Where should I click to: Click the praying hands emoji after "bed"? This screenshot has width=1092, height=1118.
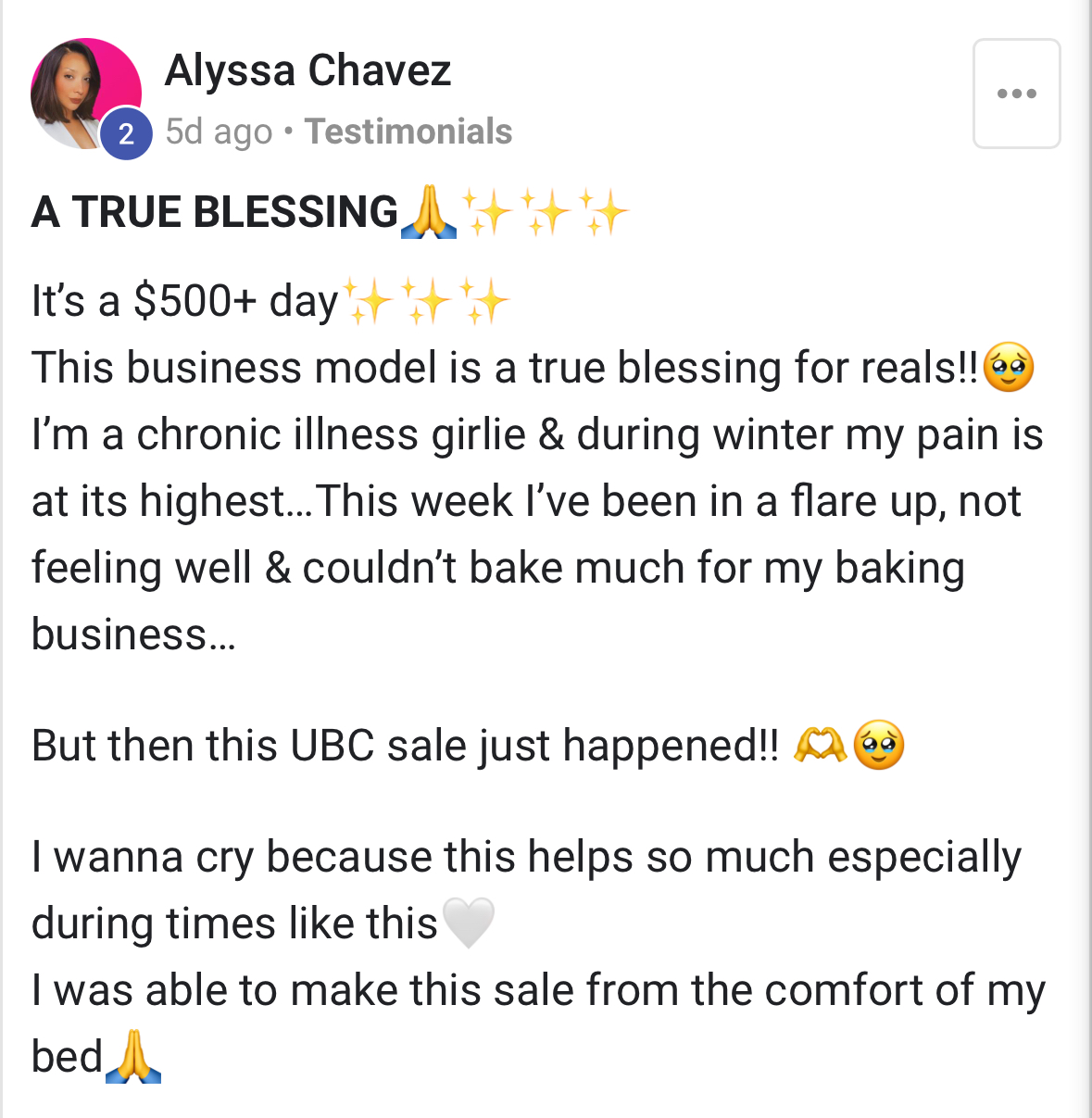[x=133, y=1056]
